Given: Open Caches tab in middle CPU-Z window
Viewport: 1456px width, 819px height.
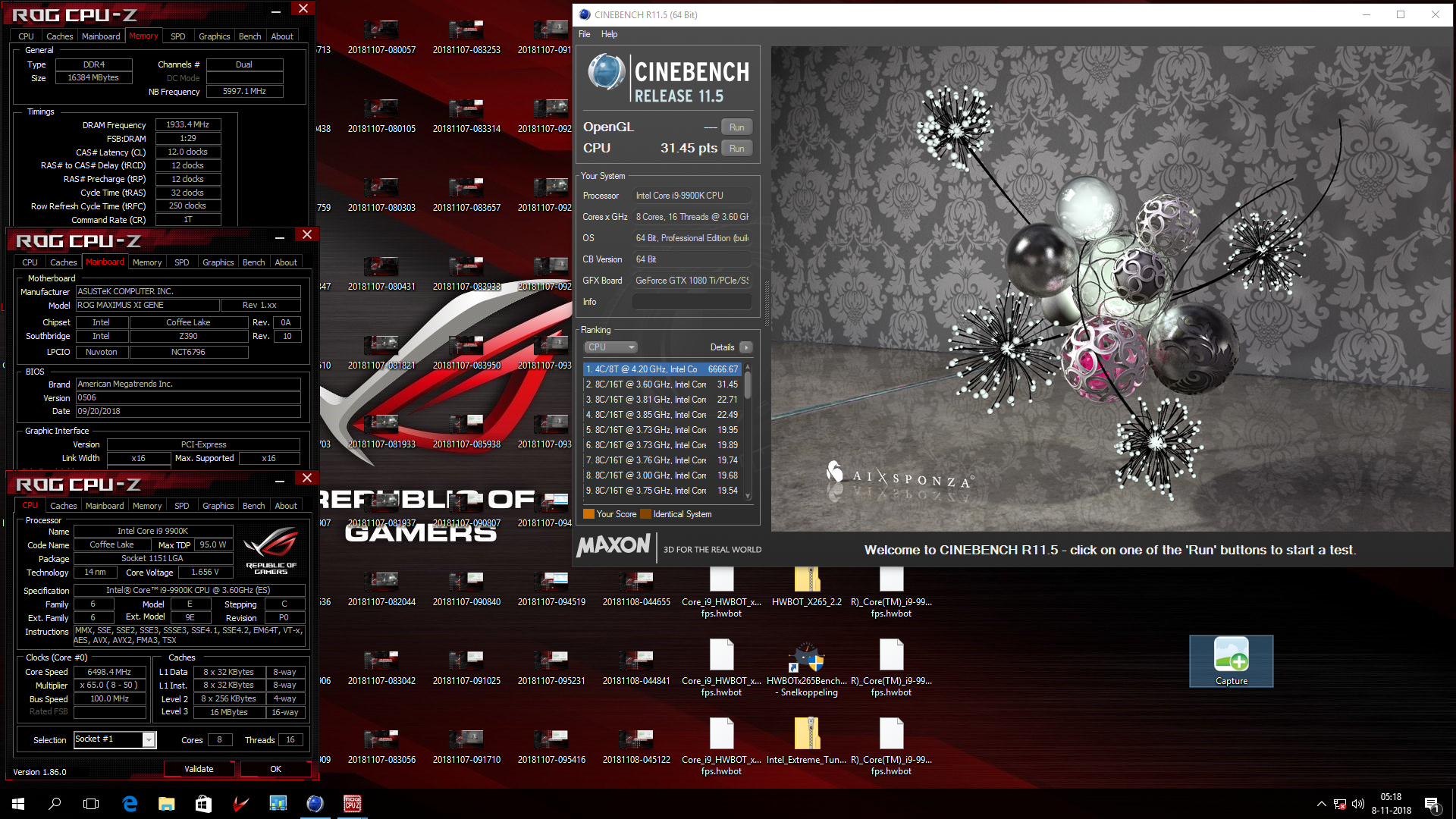Looking at the screenshot, I should tap(64, 262).
